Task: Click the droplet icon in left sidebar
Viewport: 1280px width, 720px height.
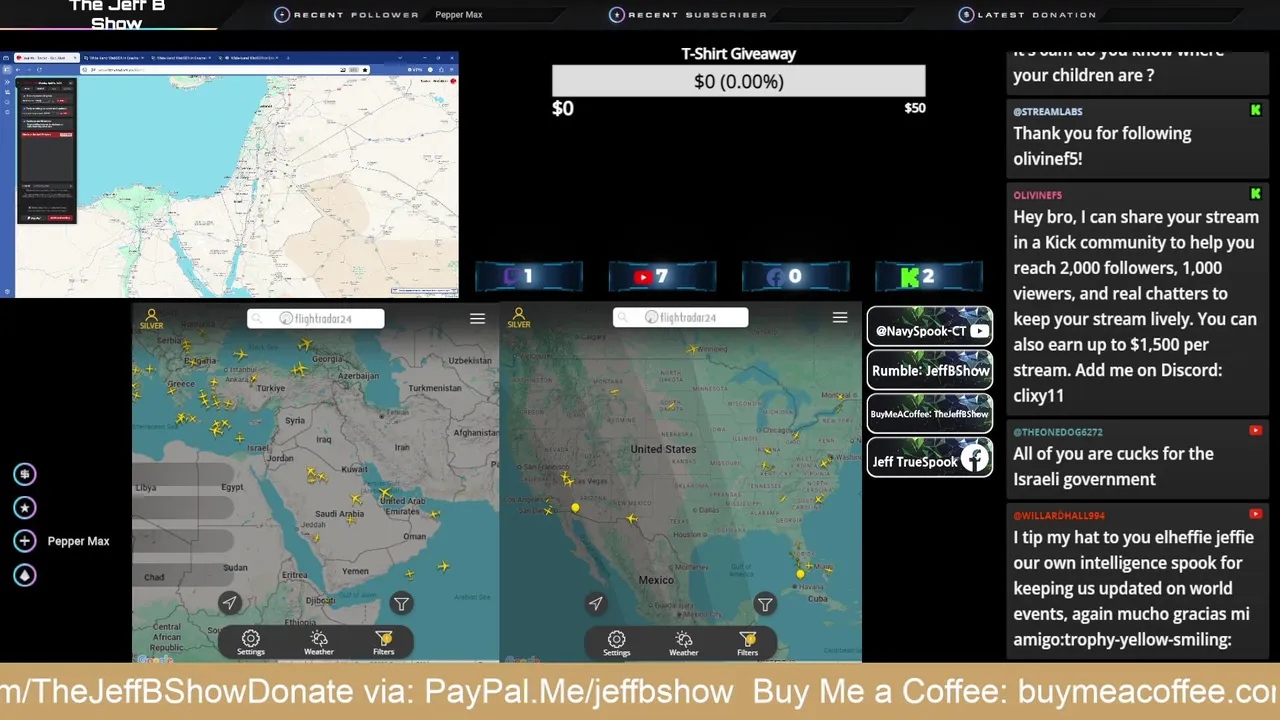Action: (x=25, y=575)
